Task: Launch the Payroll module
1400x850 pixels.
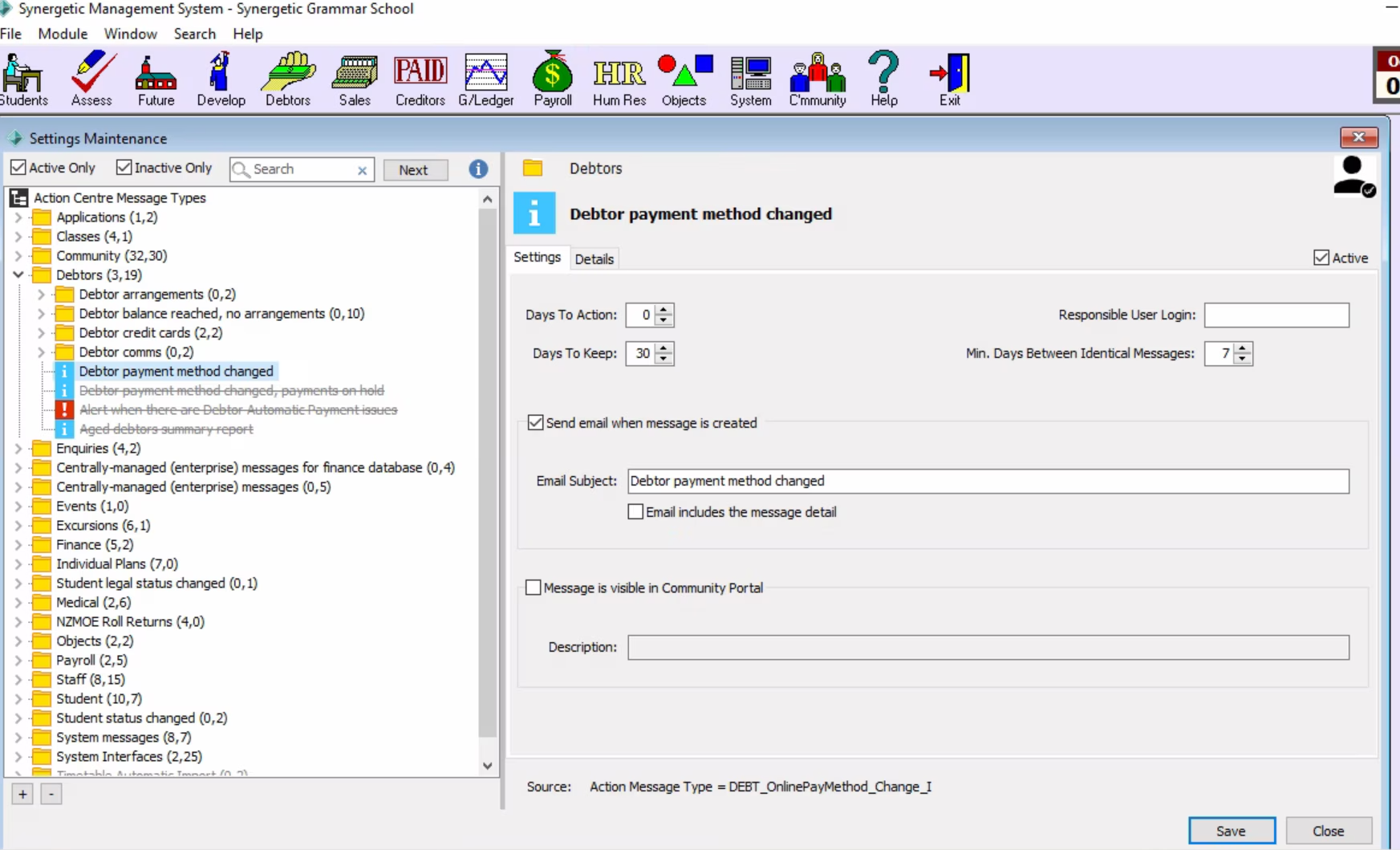Action: click(553, 79)
